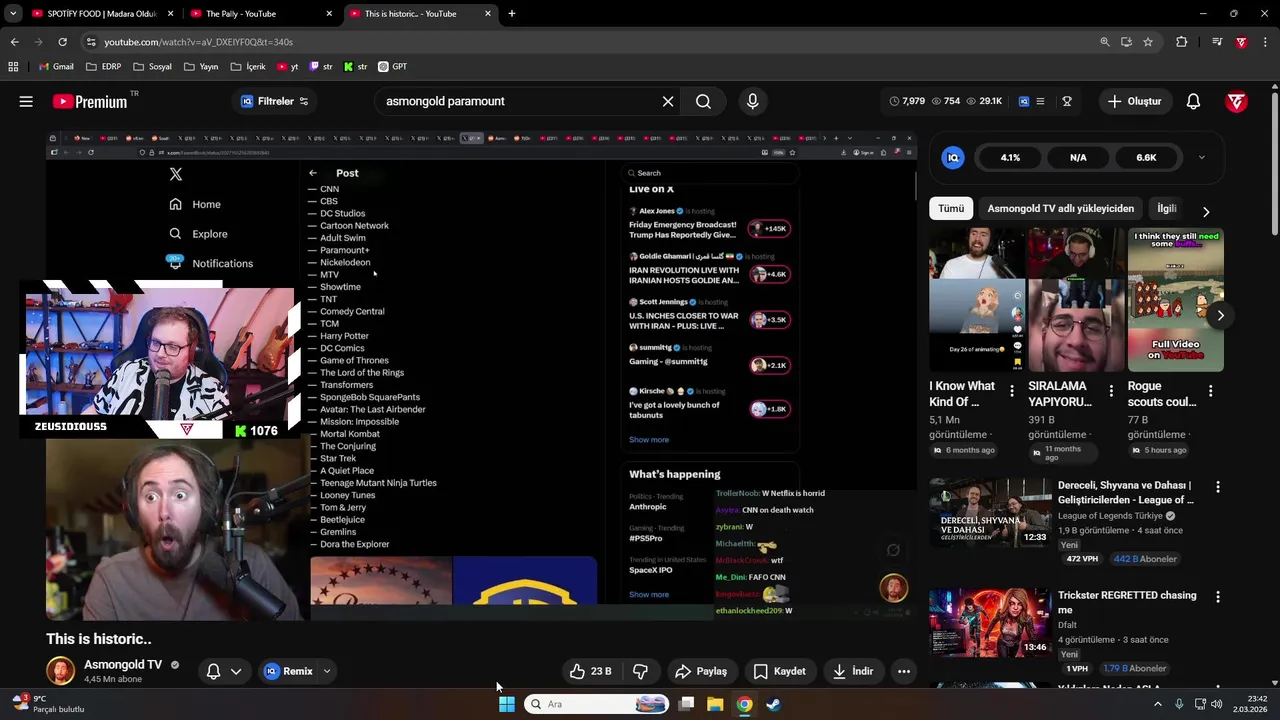This screenshot has height=720, width=1280.
Task: Open Chrome media control icon
Action: pos(1216,42)
